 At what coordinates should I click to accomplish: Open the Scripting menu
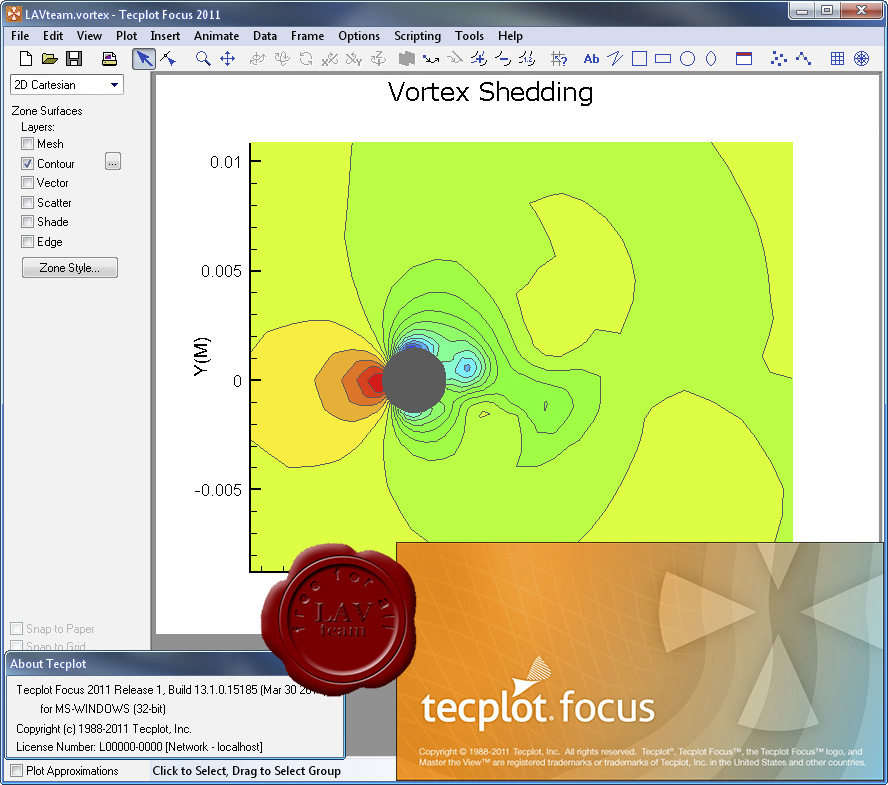point(417,36)
